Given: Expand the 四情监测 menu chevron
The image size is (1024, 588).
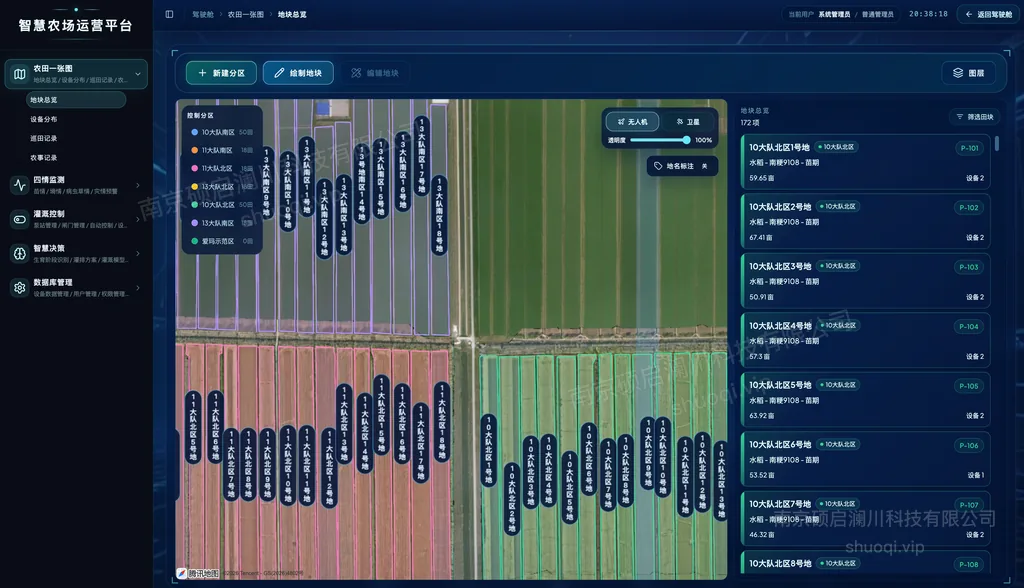Looking at the screenshot, I should (x=138, y=185).
